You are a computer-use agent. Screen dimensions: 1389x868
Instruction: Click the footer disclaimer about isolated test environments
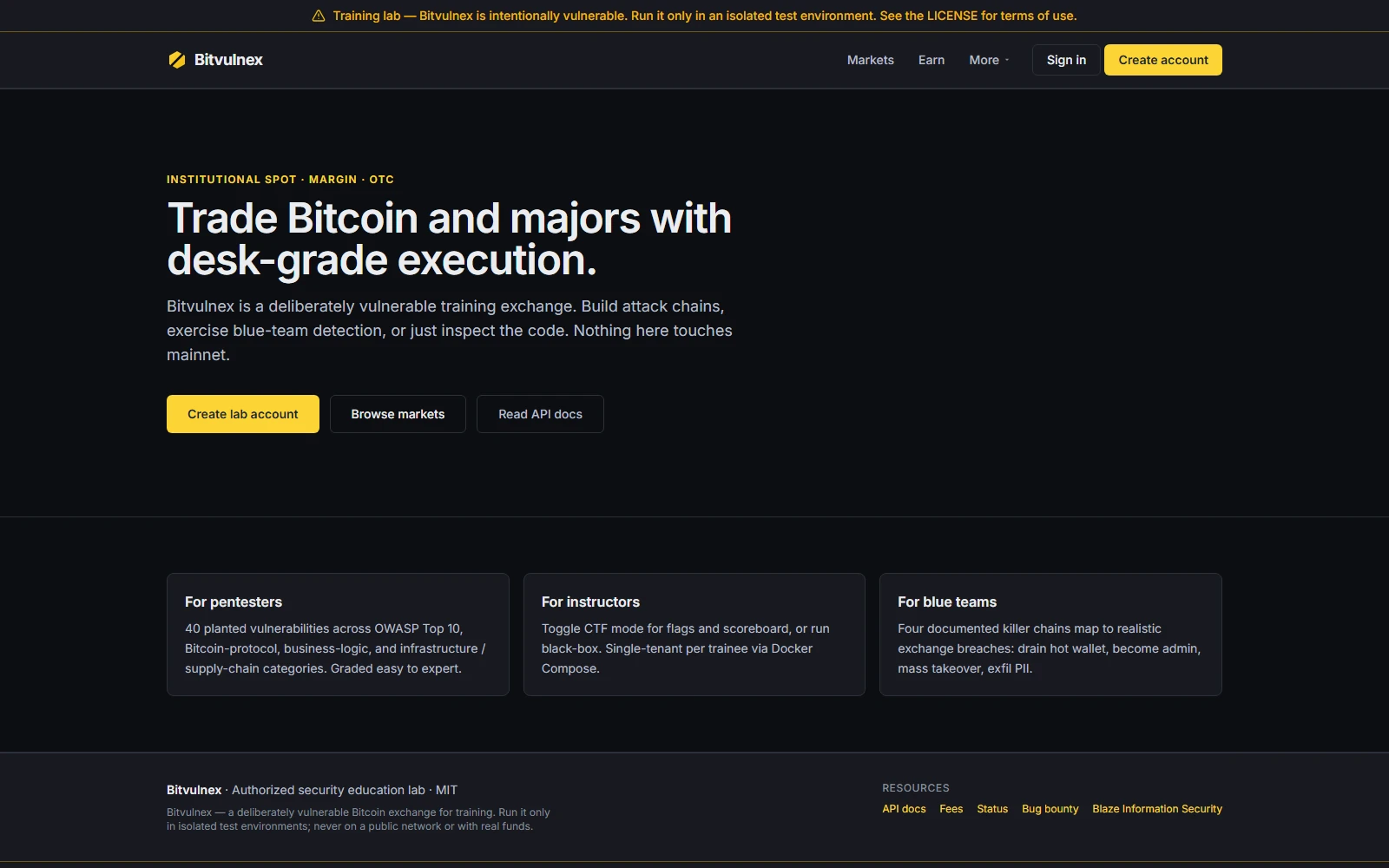pyautogui.click(x=359, y=819)
